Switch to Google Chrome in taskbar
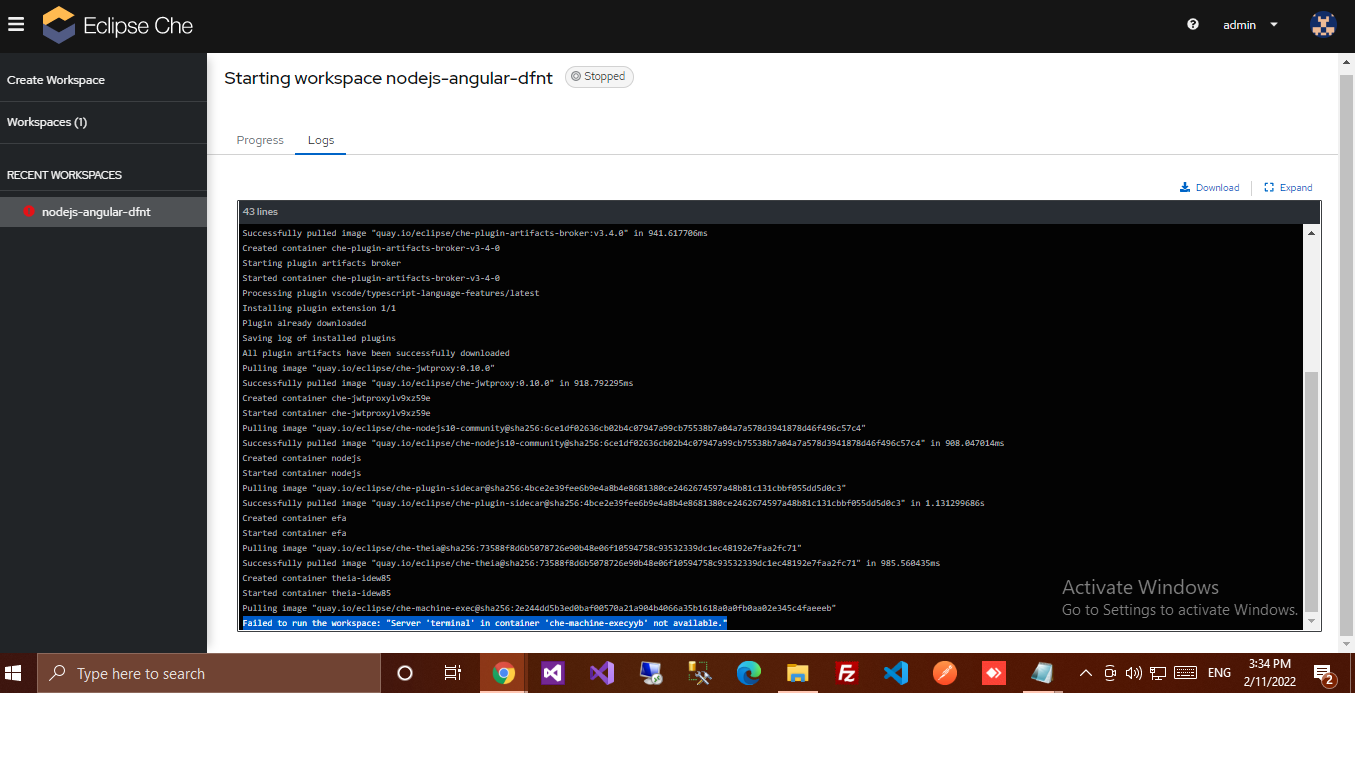The width and height of the screenshot is (1366, 768). tap(503, 673)
